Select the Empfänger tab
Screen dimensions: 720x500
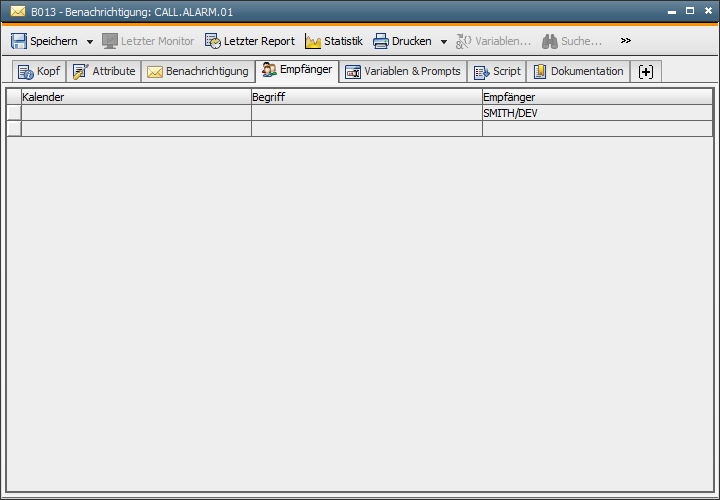click(297, 70)
